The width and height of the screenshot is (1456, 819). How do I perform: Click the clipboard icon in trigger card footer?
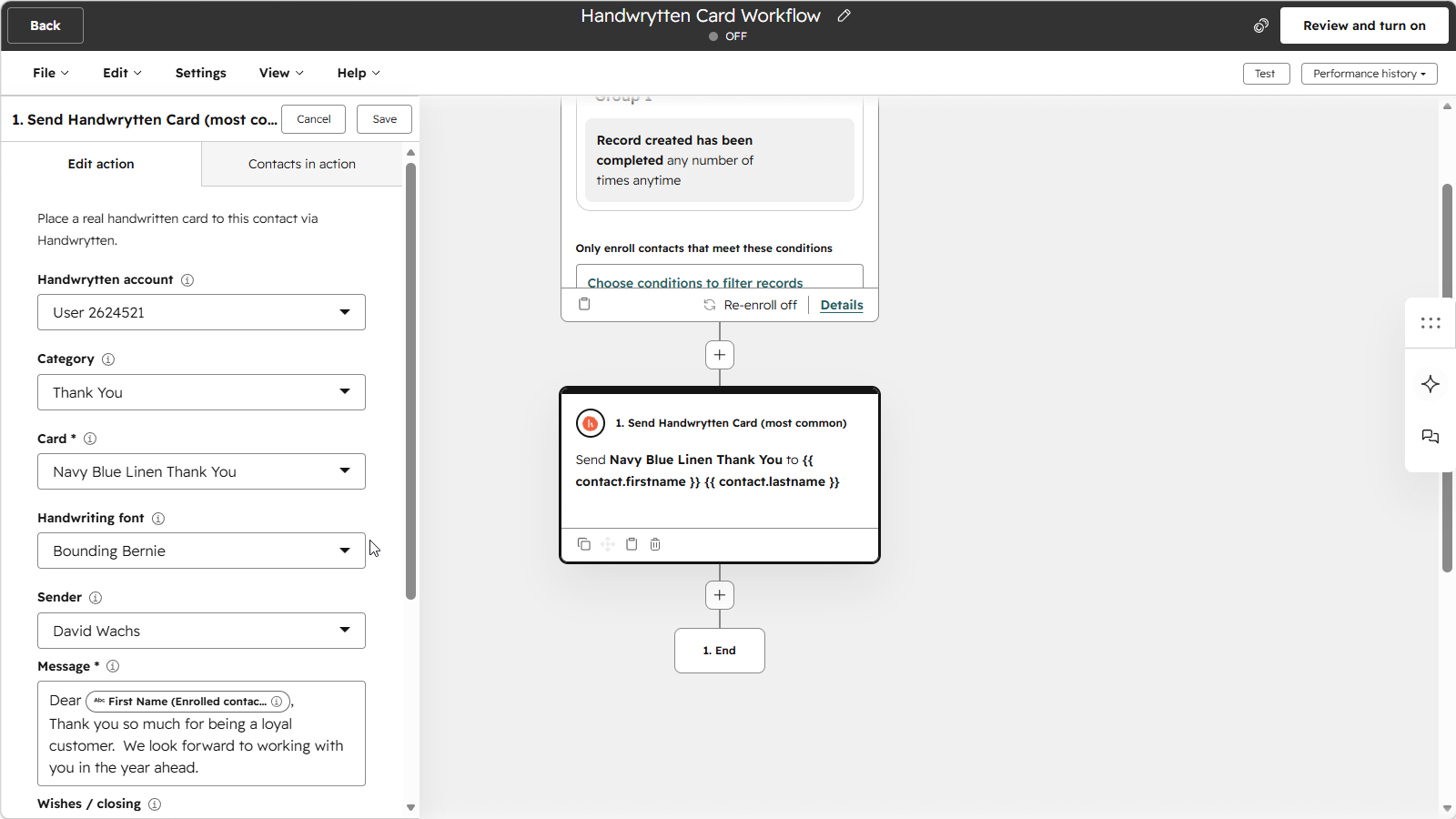pos(584,304)
